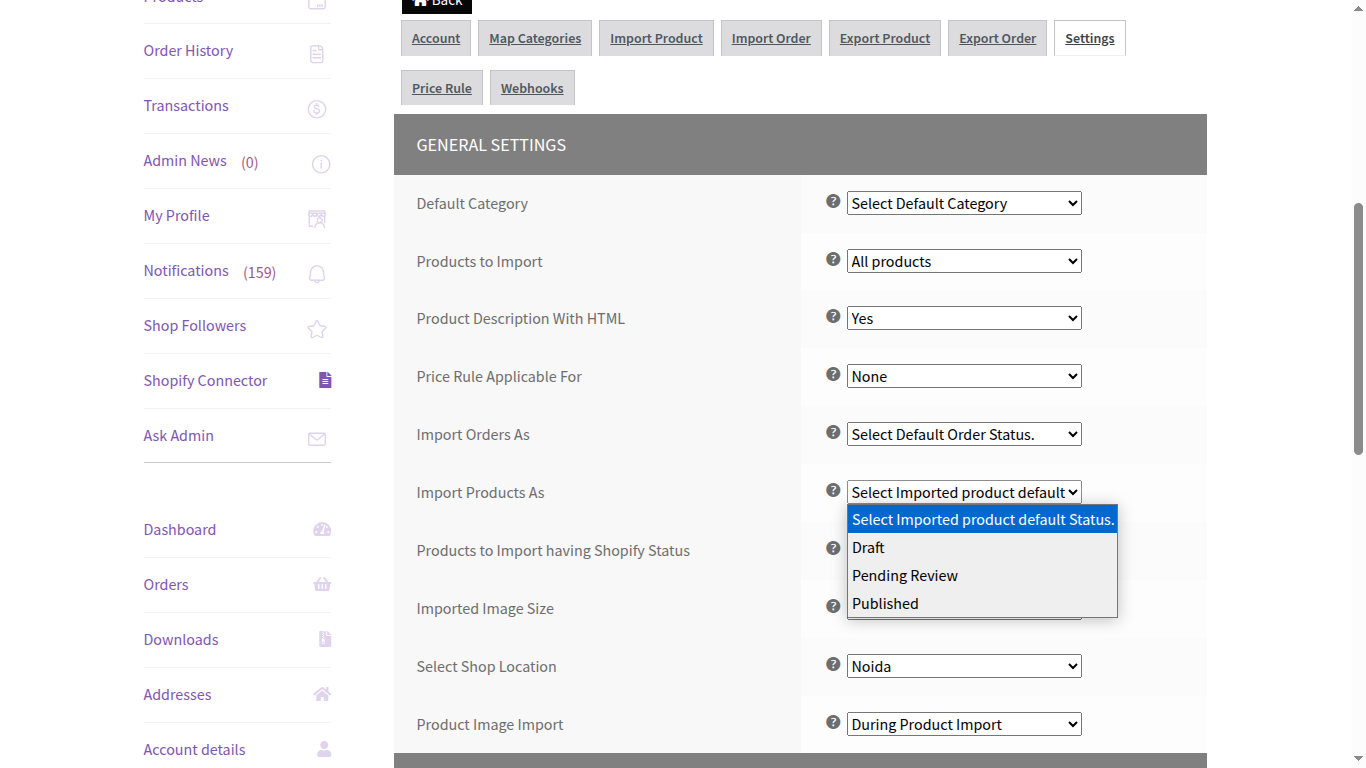Choose Published for imported products
This screenshot has width=1366, height=768.
click(x=885, y=603)
